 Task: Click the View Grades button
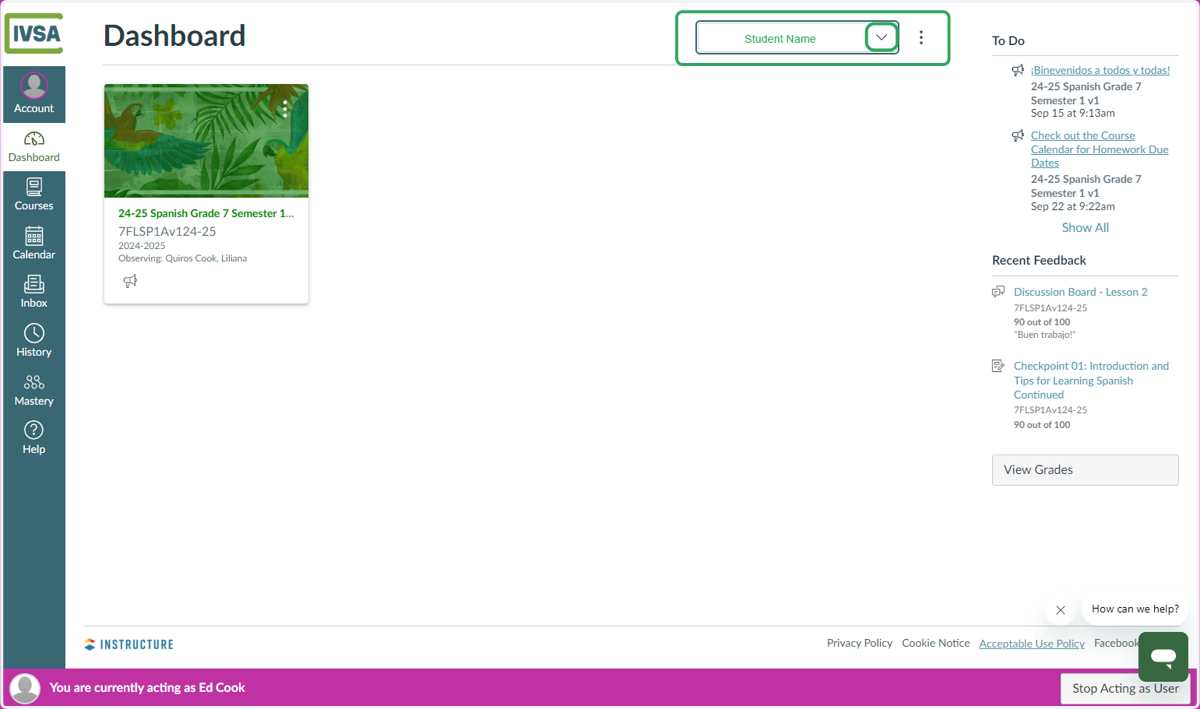coord(1085,470)
